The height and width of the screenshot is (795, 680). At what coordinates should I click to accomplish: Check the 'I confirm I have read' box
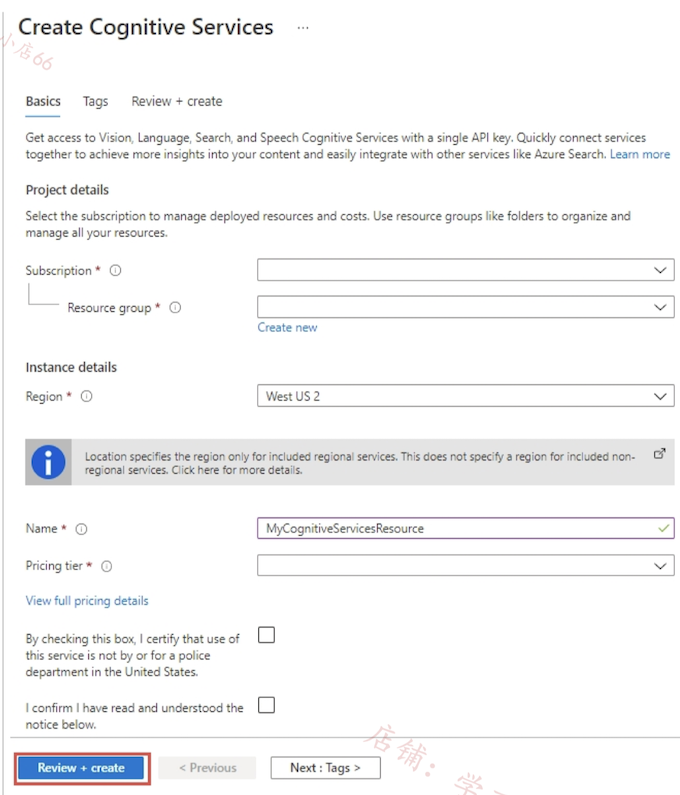pos(266,705)
